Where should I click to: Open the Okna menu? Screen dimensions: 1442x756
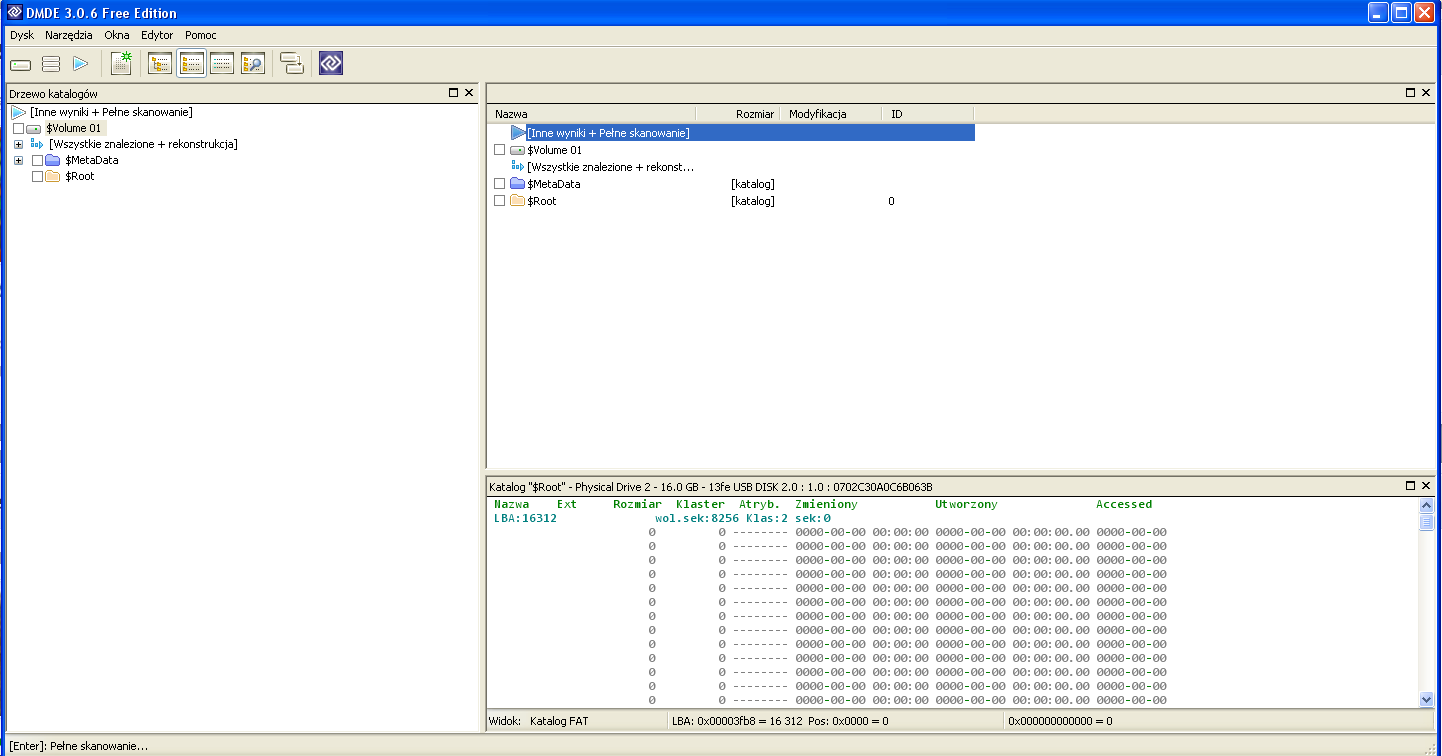point(117,35)
